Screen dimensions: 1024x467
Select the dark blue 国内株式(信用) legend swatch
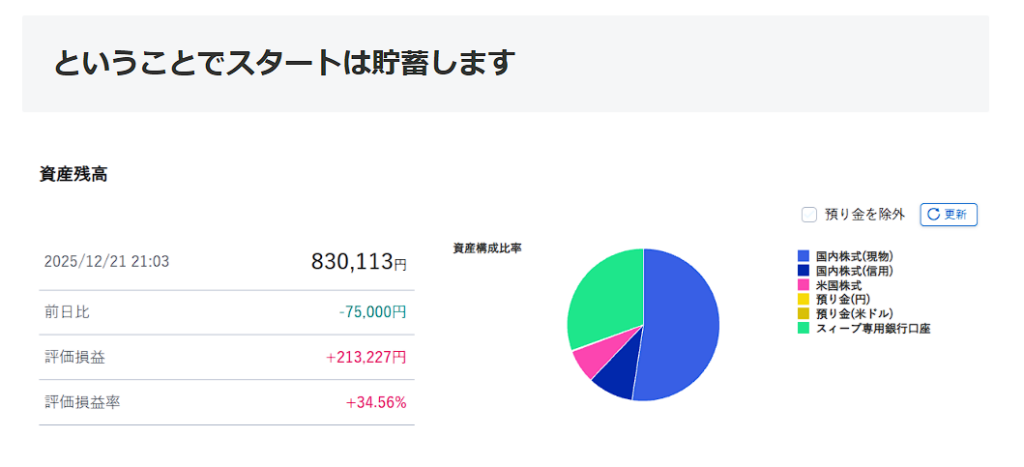803,271
